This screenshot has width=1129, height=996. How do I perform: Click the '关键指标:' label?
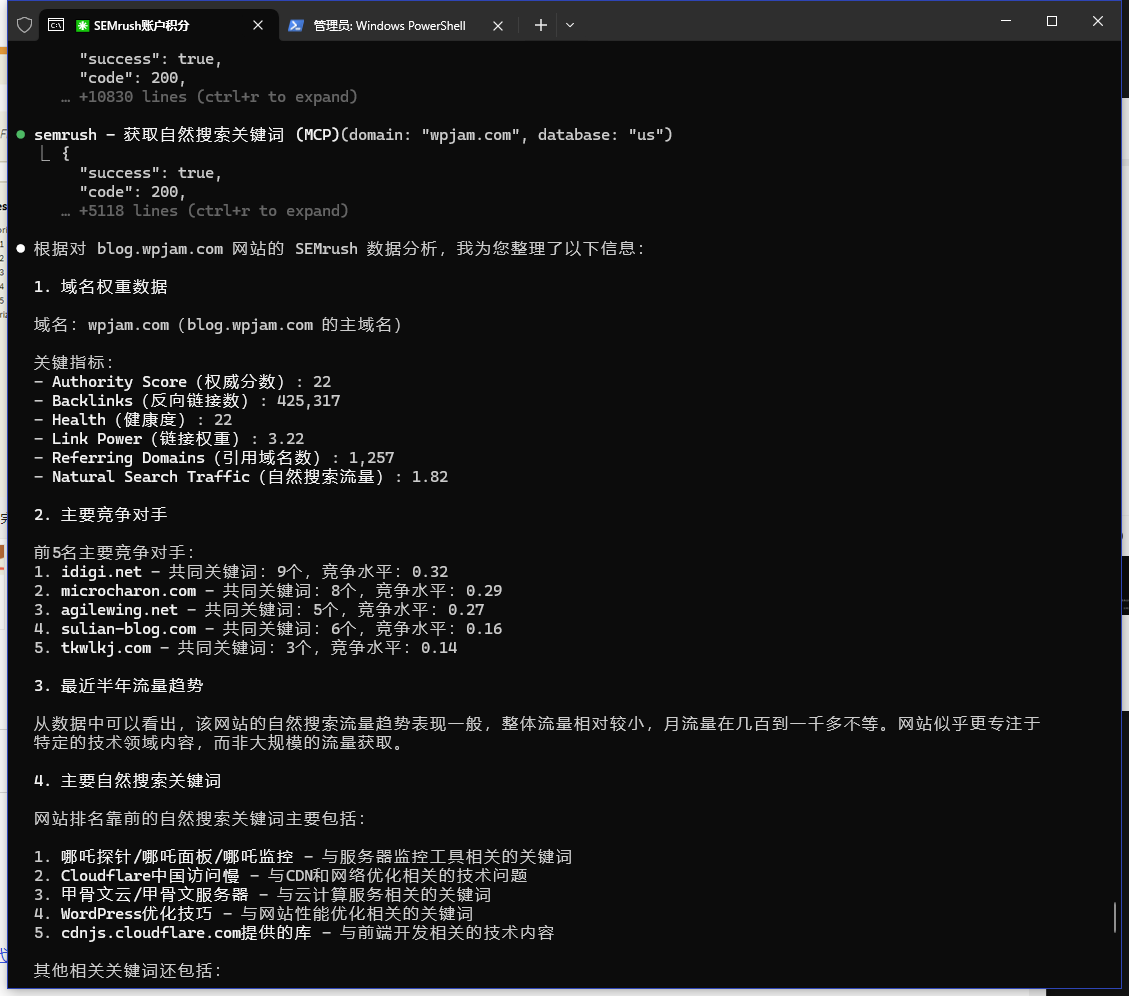click(x=73, y=363)
